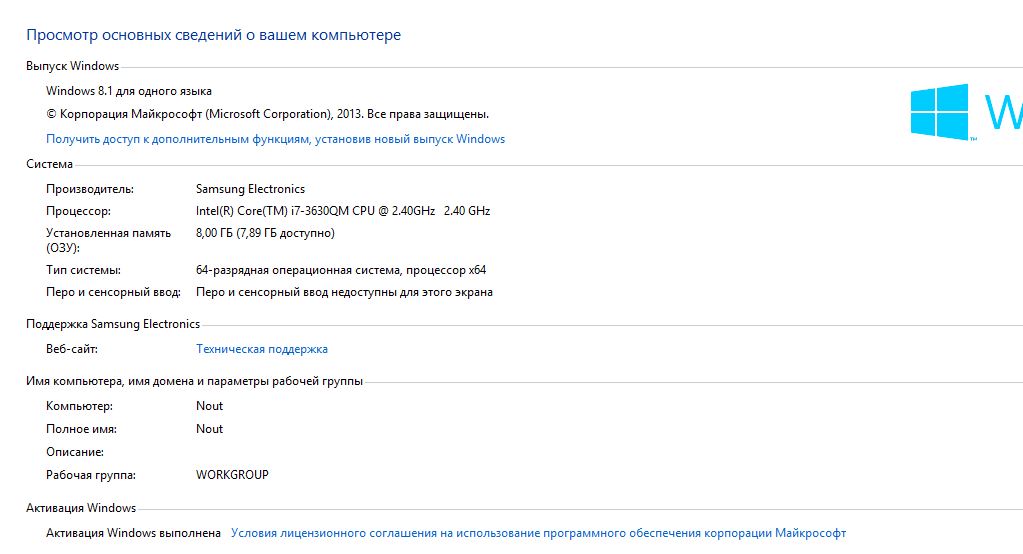Image resolution: width=1023 pixels, height=554 pixels.
Task: Select the Windows 8.1 edition text
Action: (x=129, y=91)
